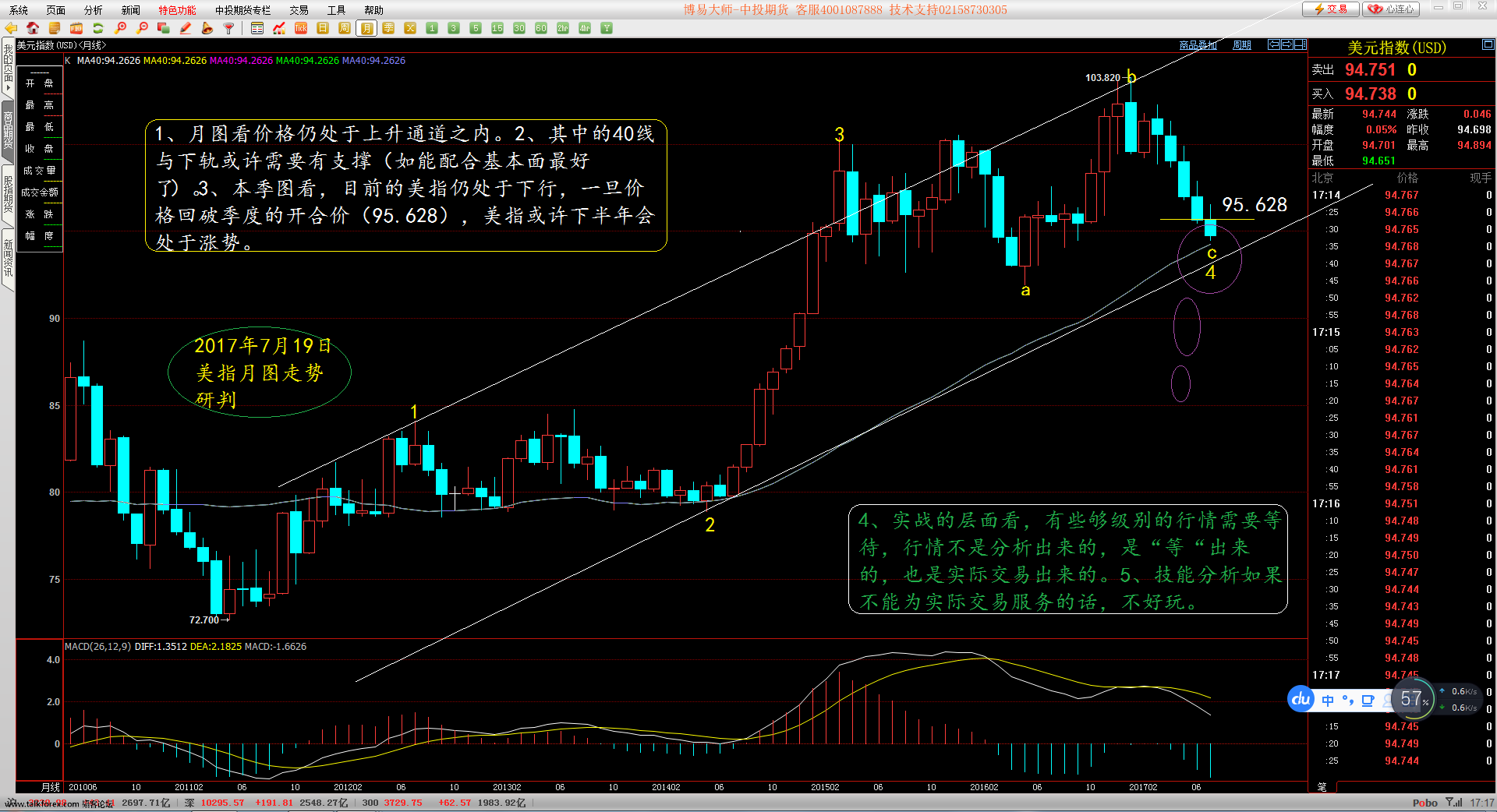Image resolution: width=1497 pixels, height=812 pixels.
Task: Open the 分析 menu
Action: [94, 10]
